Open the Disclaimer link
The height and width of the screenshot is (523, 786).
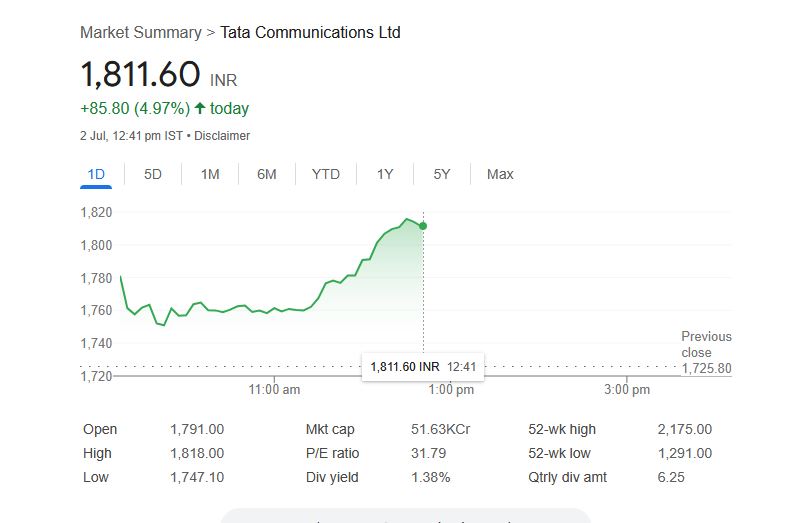[222, 136]
